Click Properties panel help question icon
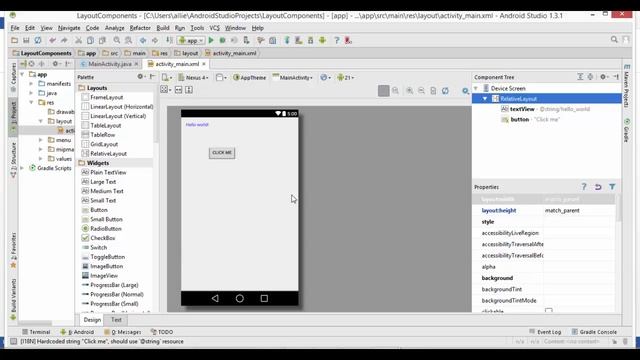The height and width of the screenshot is (360, 640). pyautogui.click(x=584, y=187)
